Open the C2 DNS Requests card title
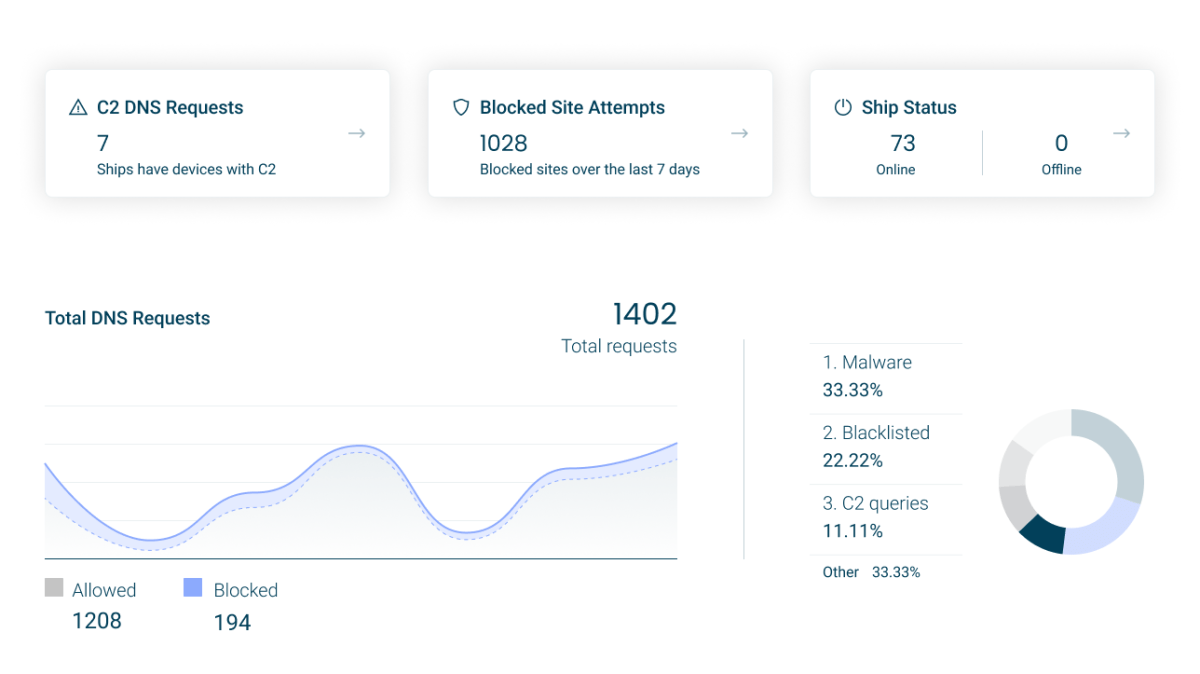This screenshot has height=674, width=1200. click(170, 108)
